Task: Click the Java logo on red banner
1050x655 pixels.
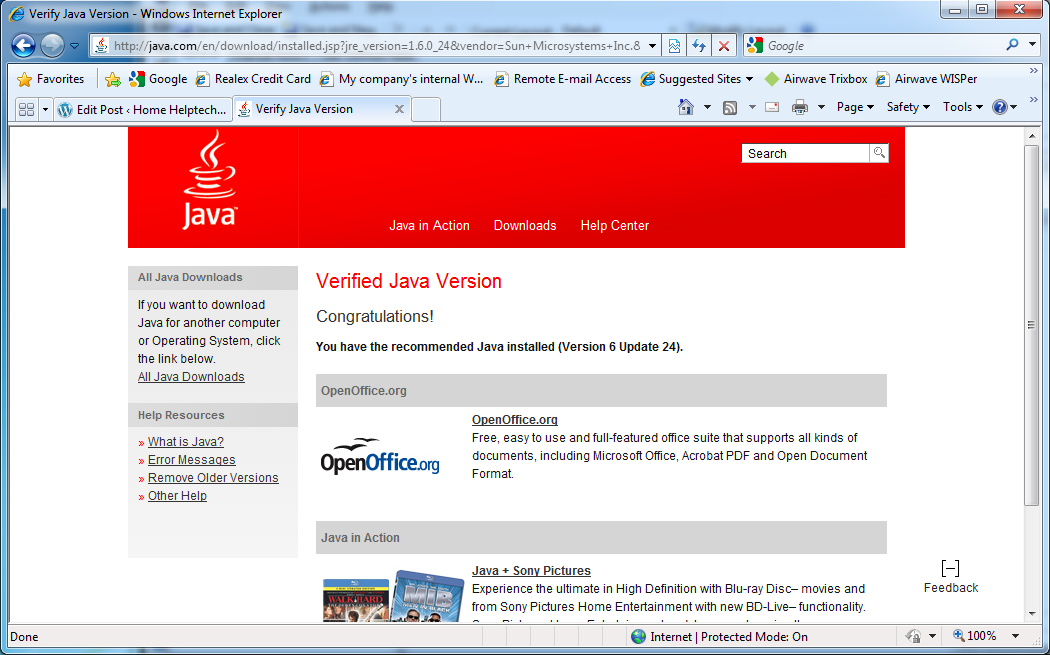Action: coord(210,180)
